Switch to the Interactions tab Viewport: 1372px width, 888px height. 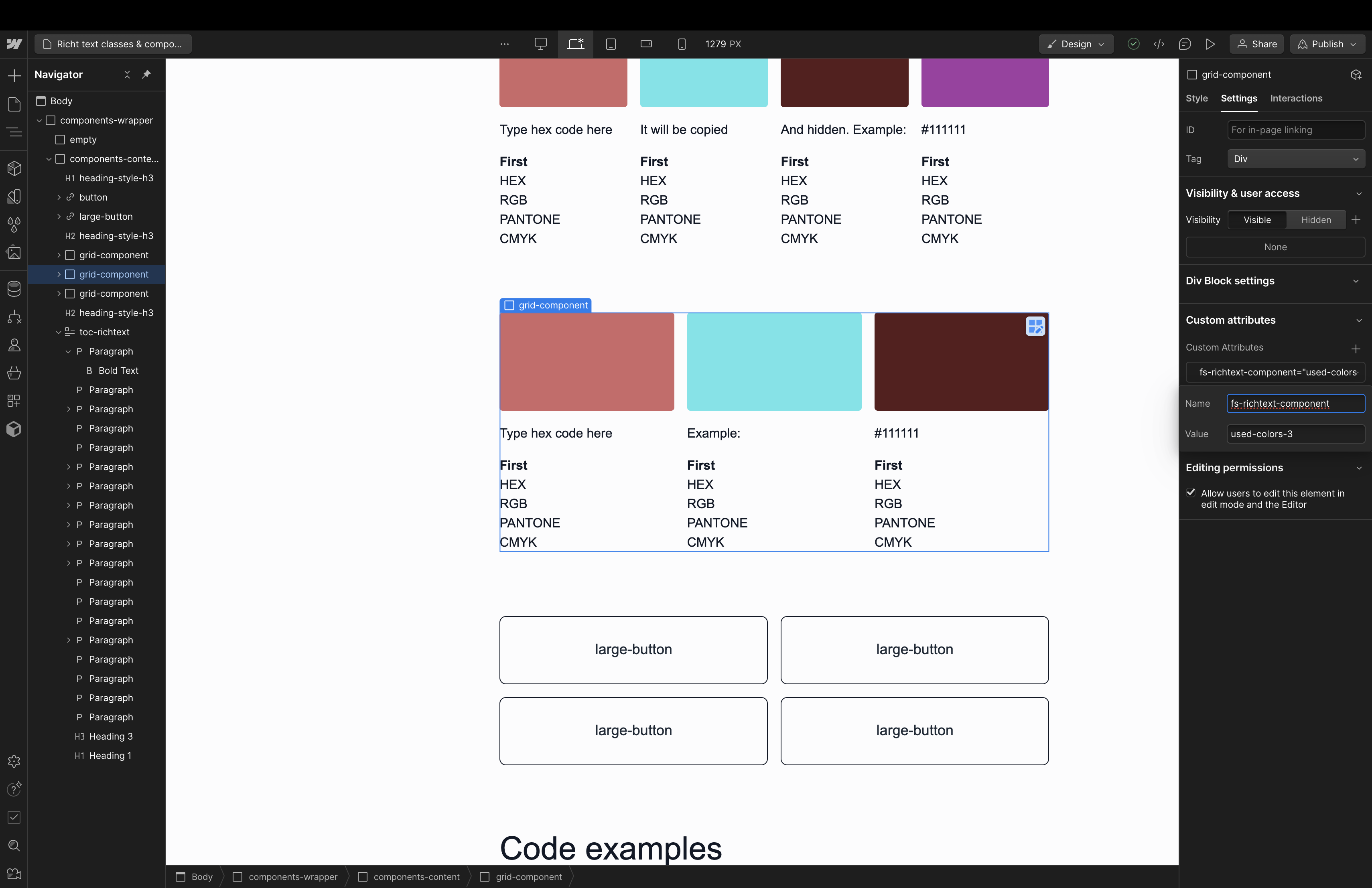coord(1296,99)
